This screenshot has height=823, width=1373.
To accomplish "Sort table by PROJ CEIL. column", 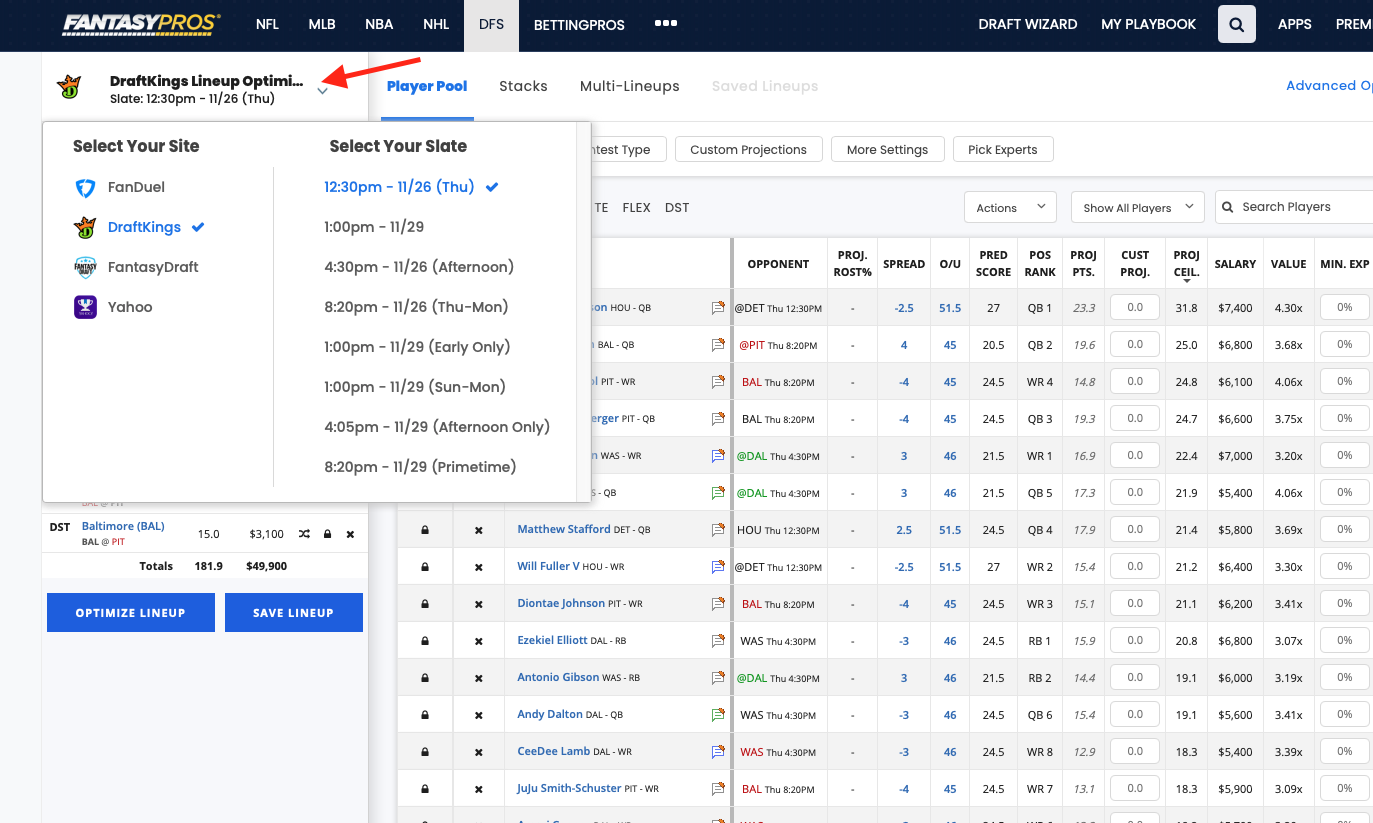I will (1186, 263).
